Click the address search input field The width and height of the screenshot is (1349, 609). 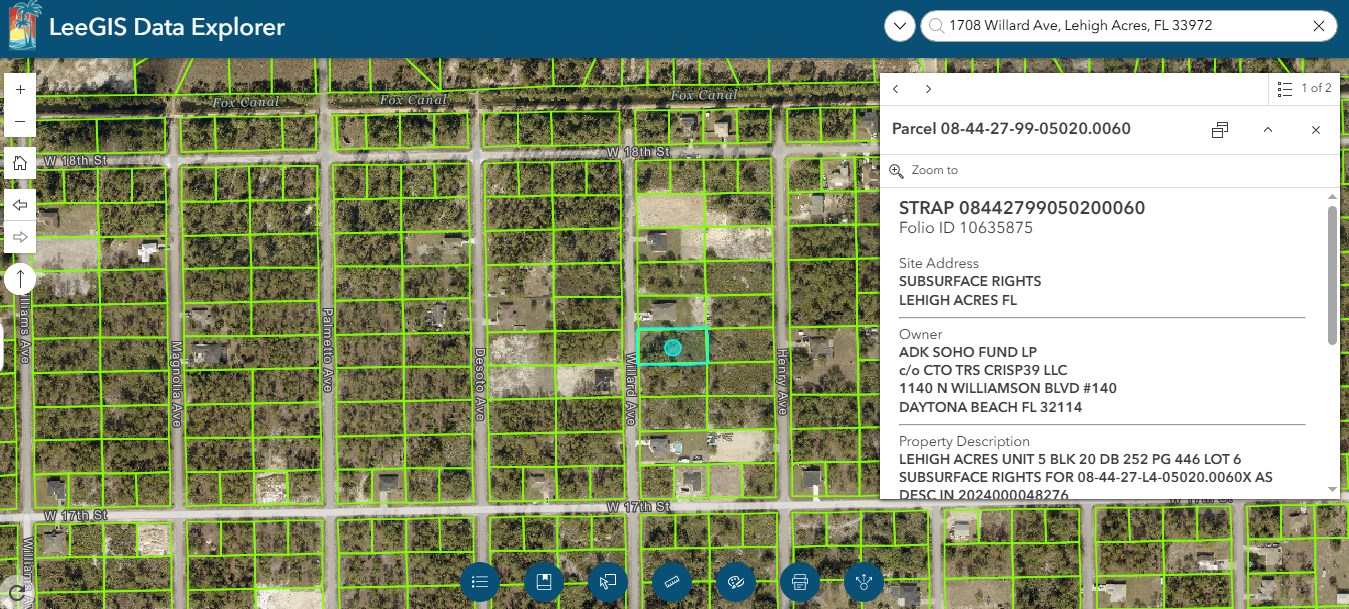pos(1120,27)
